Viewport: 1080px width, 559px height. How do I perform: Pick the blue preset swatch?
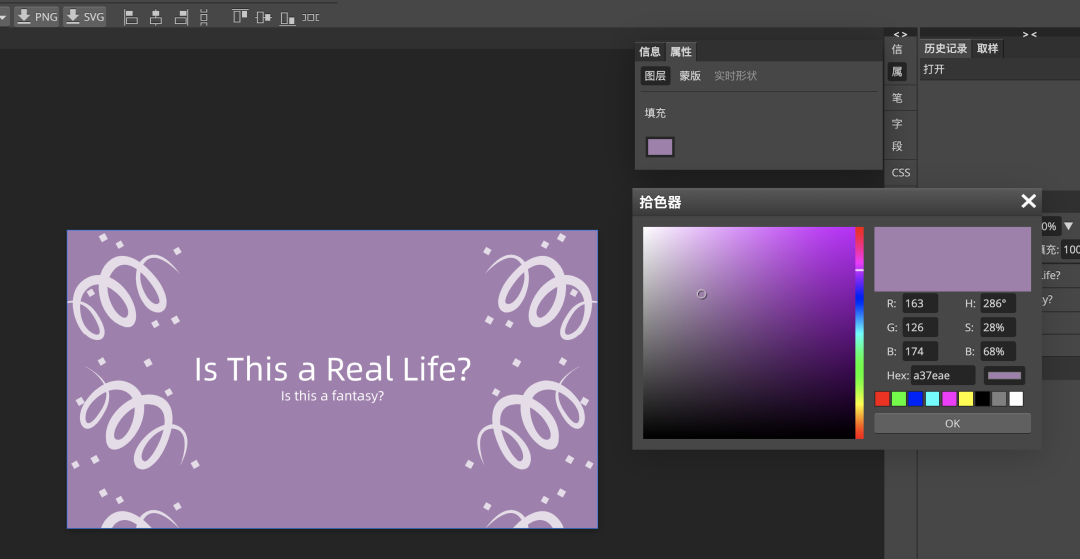tap(915, 399)
